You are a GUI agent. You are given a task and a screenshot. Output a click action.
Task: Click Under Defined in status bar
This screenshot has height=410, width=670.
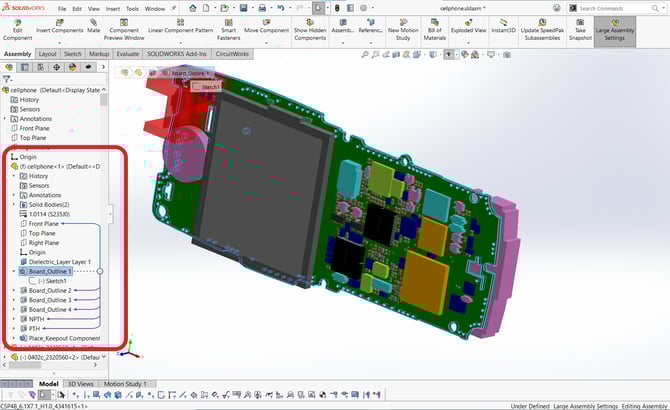tap(530, 406)
